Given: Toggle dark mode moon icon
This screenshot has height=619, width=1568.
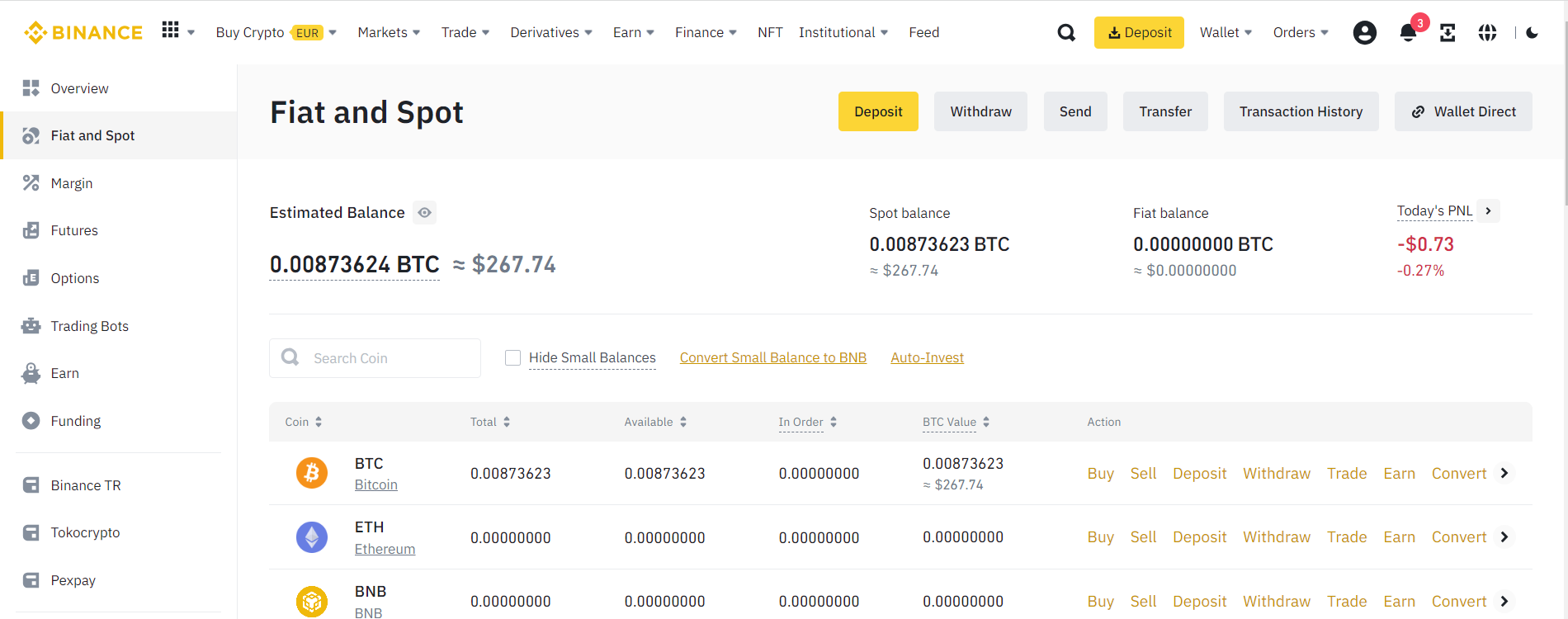Looking at the screenshot, I should [x=1533, y=33].
